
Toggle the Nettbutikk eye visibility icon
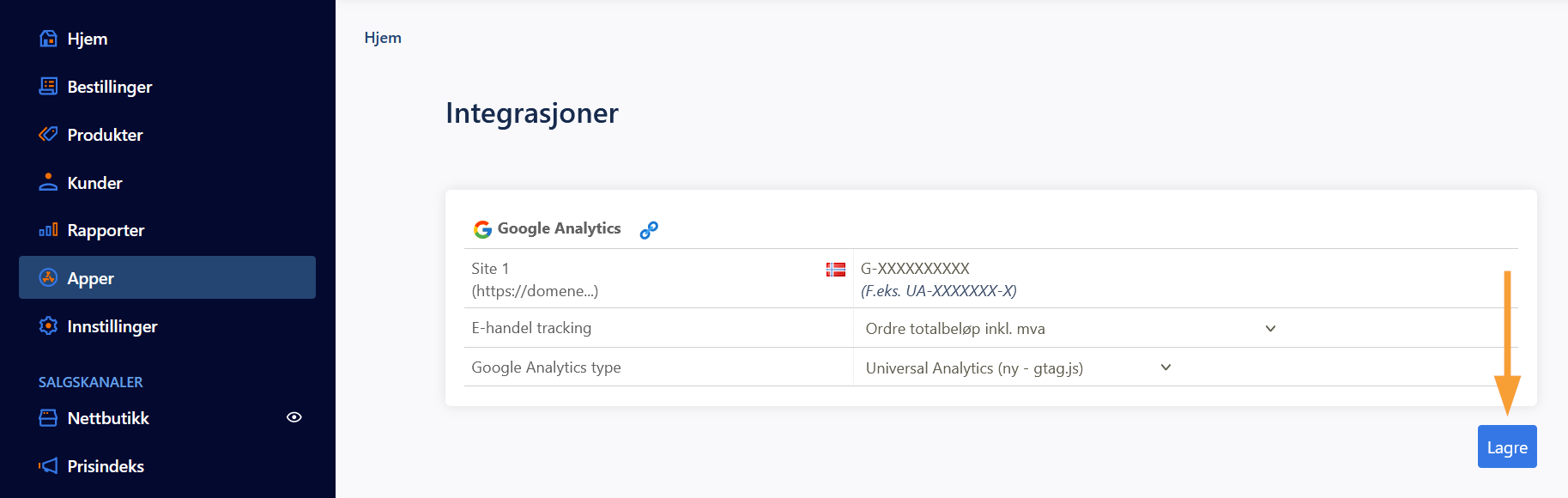[x=294, y=417]
